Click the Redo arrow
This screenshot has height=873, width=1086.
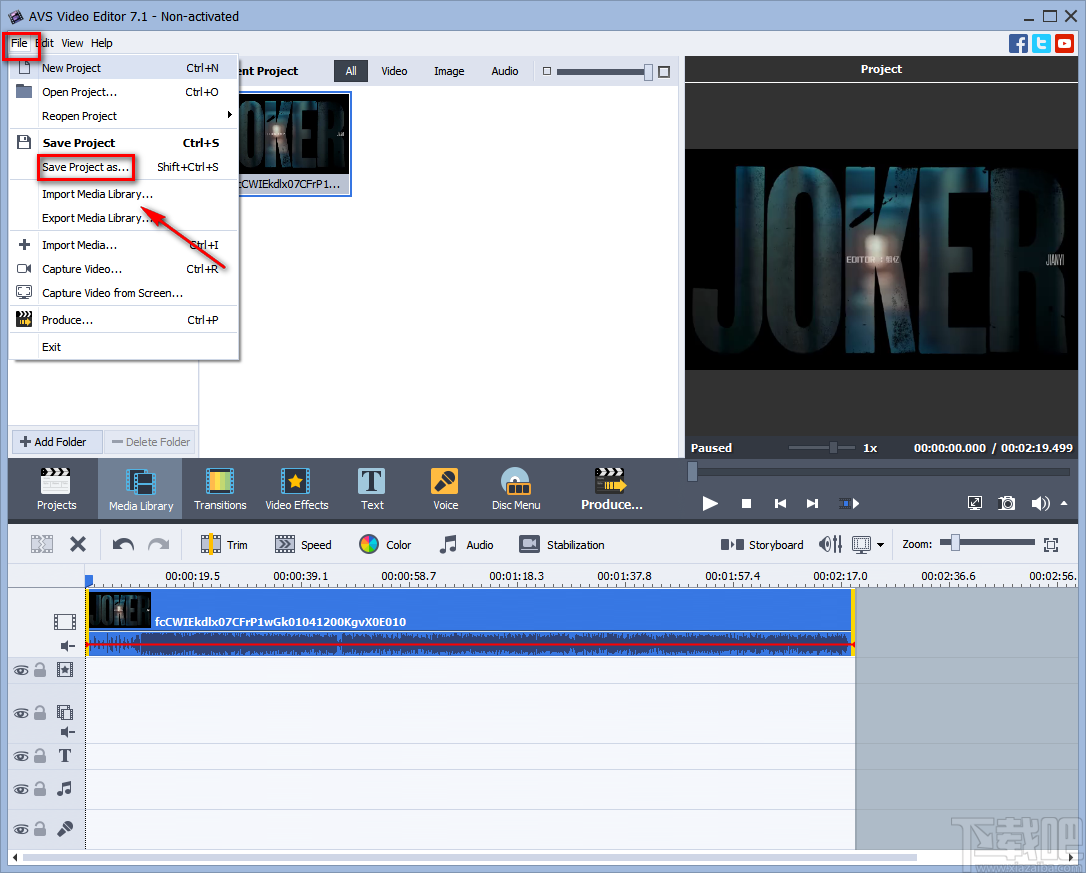point(159,545)
